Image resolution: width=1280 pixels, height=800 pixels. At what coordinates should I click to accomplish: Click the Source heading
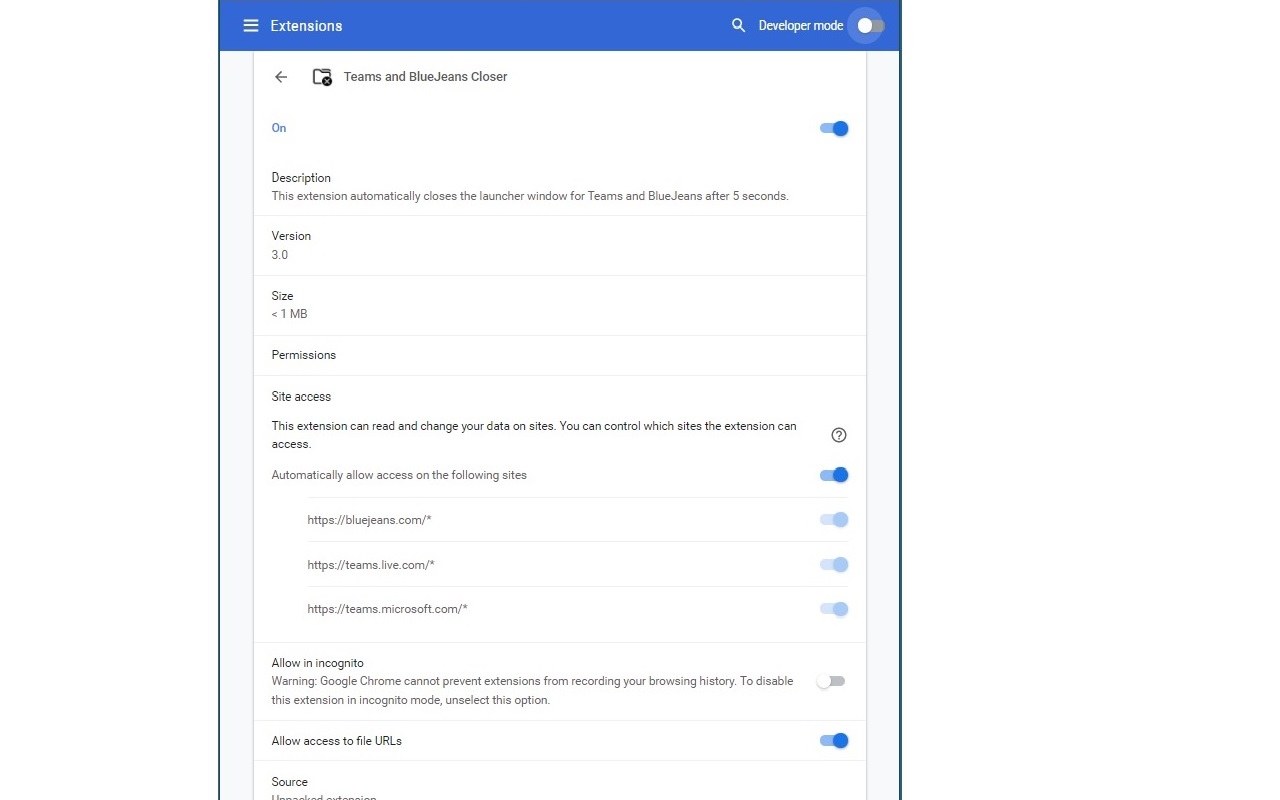(x=289, y=782)
